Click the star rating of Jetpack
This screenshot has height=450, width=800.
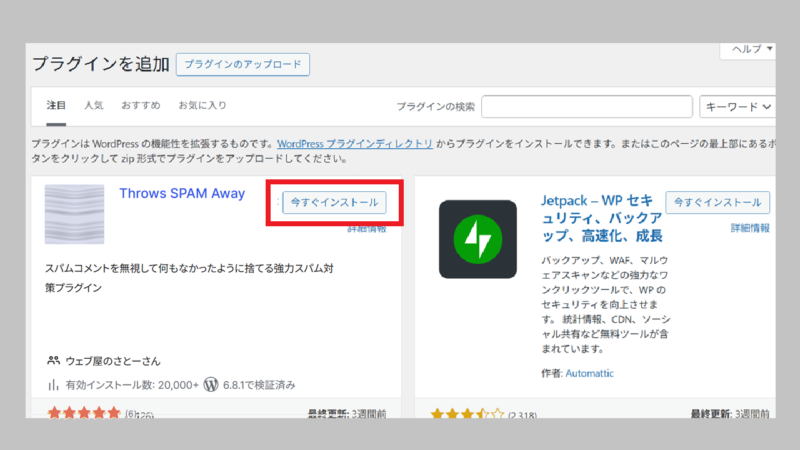[x=467, y=413]
